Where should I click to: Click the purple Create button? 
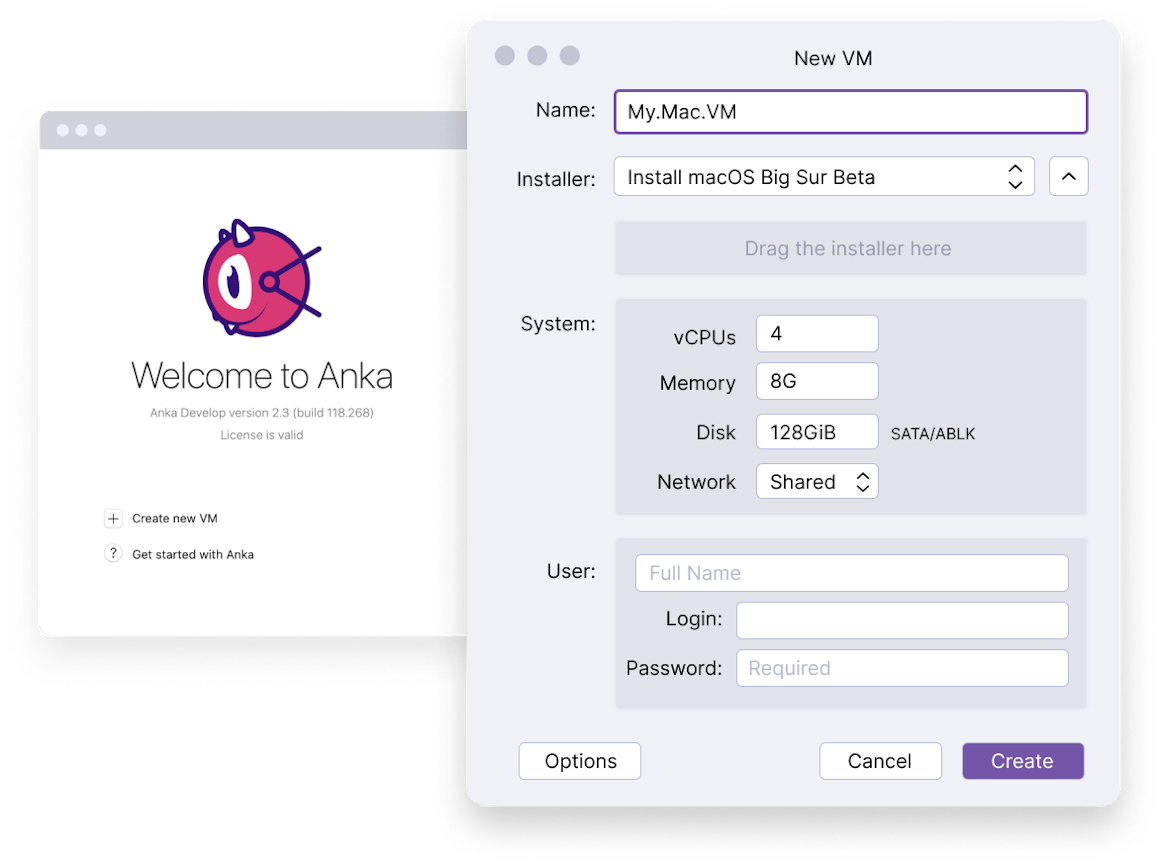pyautogui.click(x=1023, y=761)
